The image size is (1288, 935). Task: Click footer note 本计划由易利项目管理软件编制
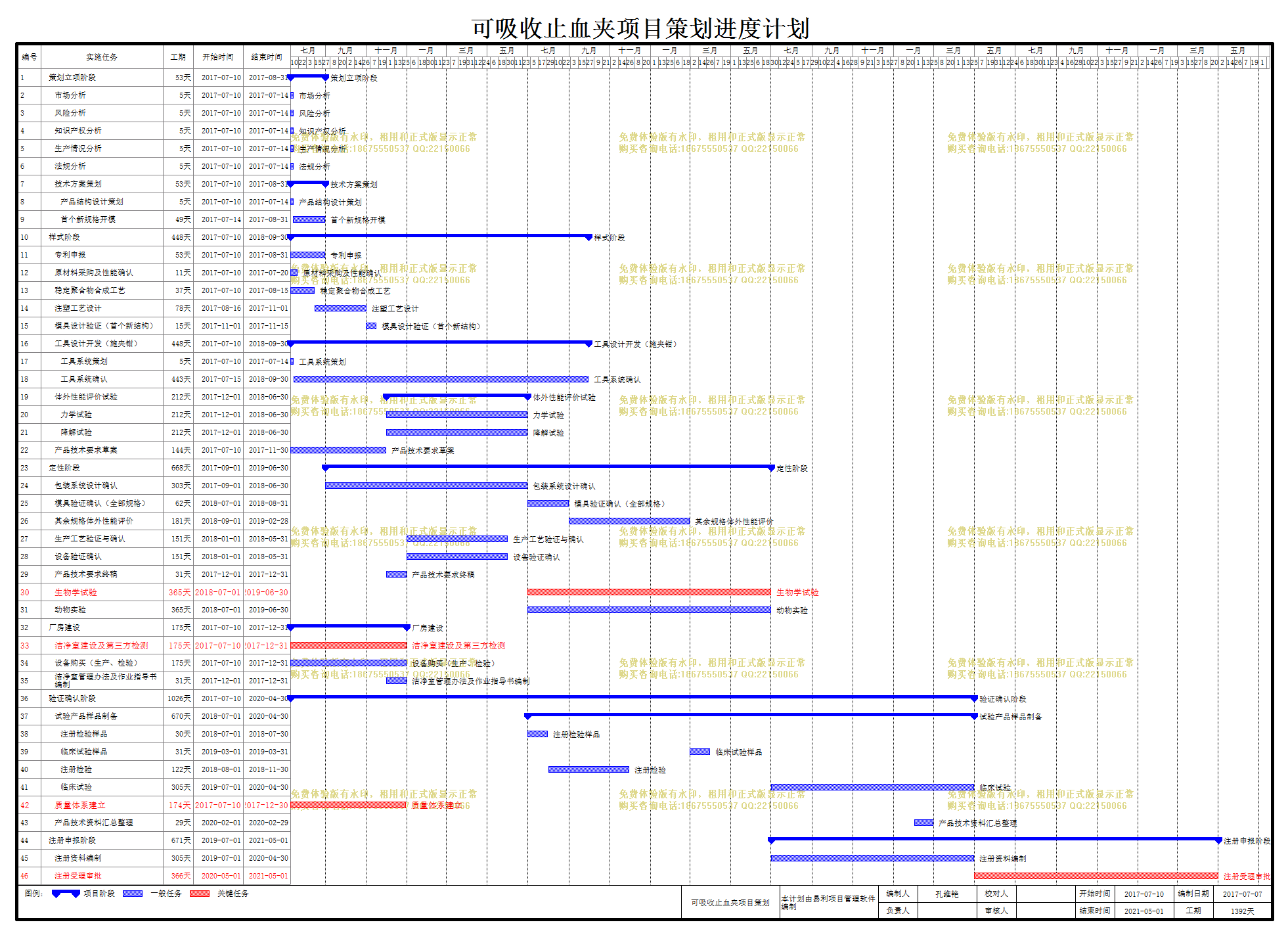(x=828, y=903)
